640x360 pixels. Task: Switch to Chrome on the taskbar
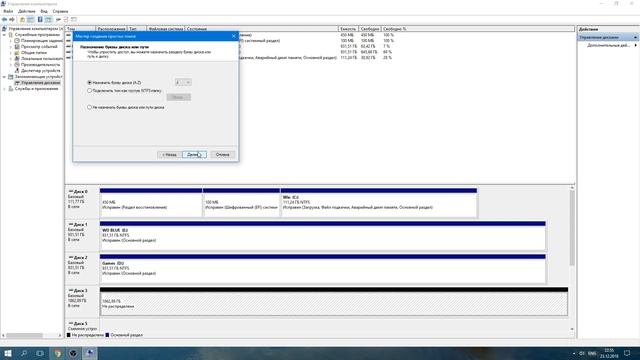tap(57, 353)
